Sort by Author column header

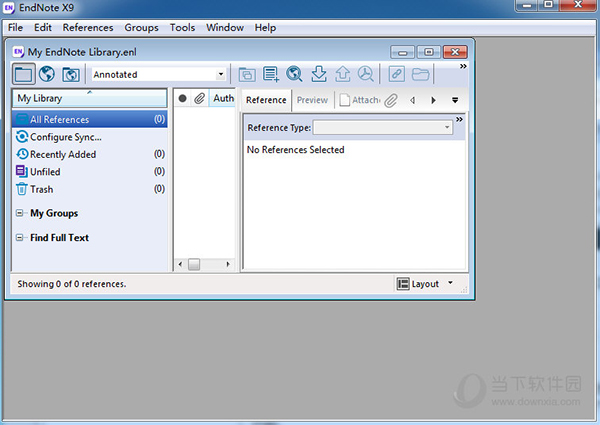click(x=223, y=98)
